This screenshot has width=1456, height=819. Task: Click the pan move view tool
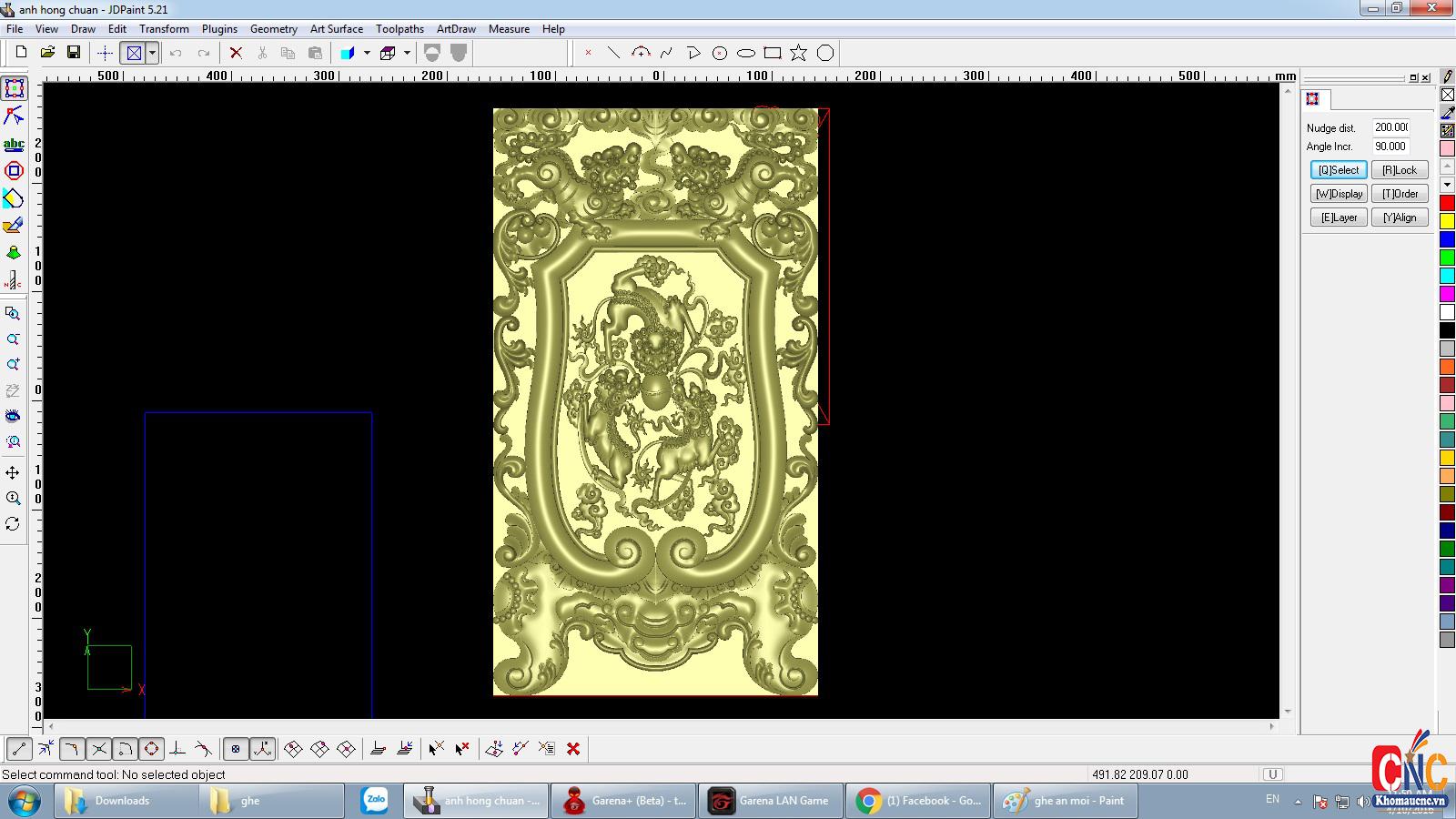13,472
